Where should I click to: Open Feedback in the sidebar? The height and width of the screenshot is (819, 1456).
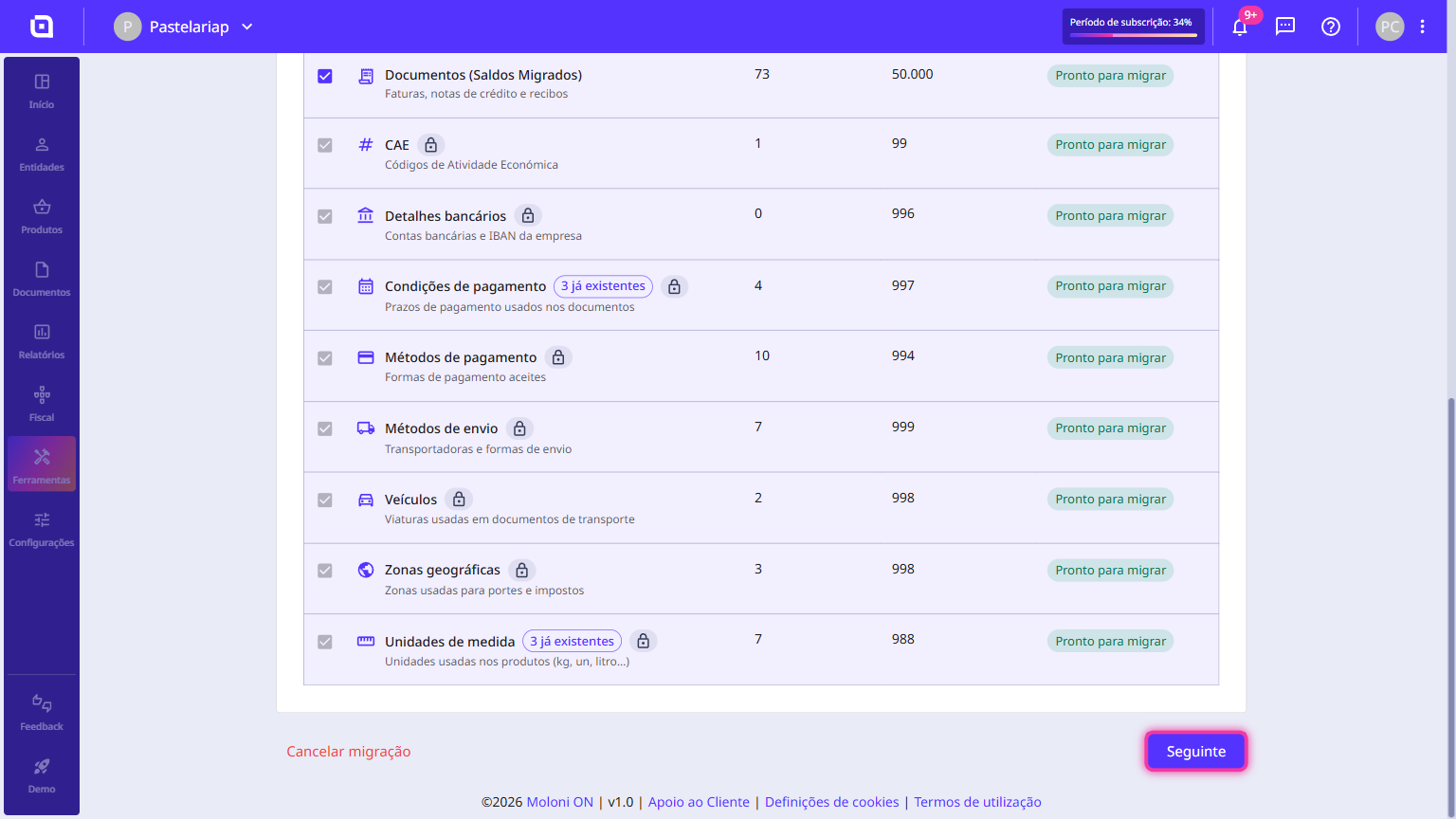42,713
